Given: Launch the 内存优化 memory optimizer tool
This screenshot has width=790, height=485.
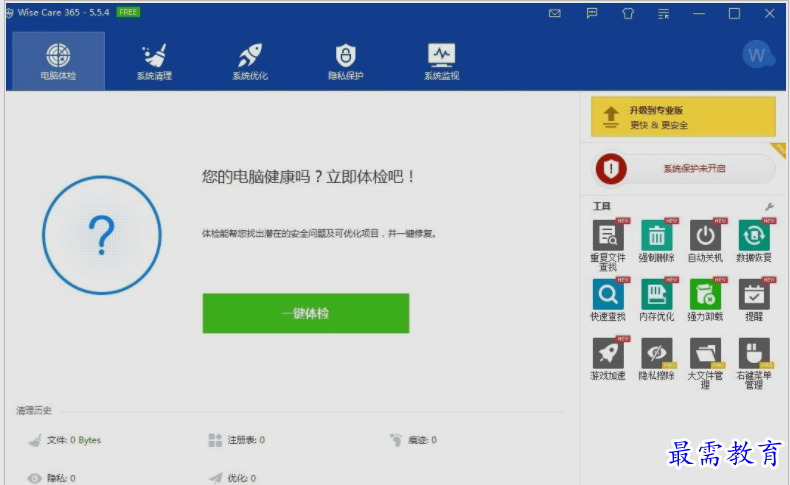Looking at the screenshot, I should (x=656, y=300).
